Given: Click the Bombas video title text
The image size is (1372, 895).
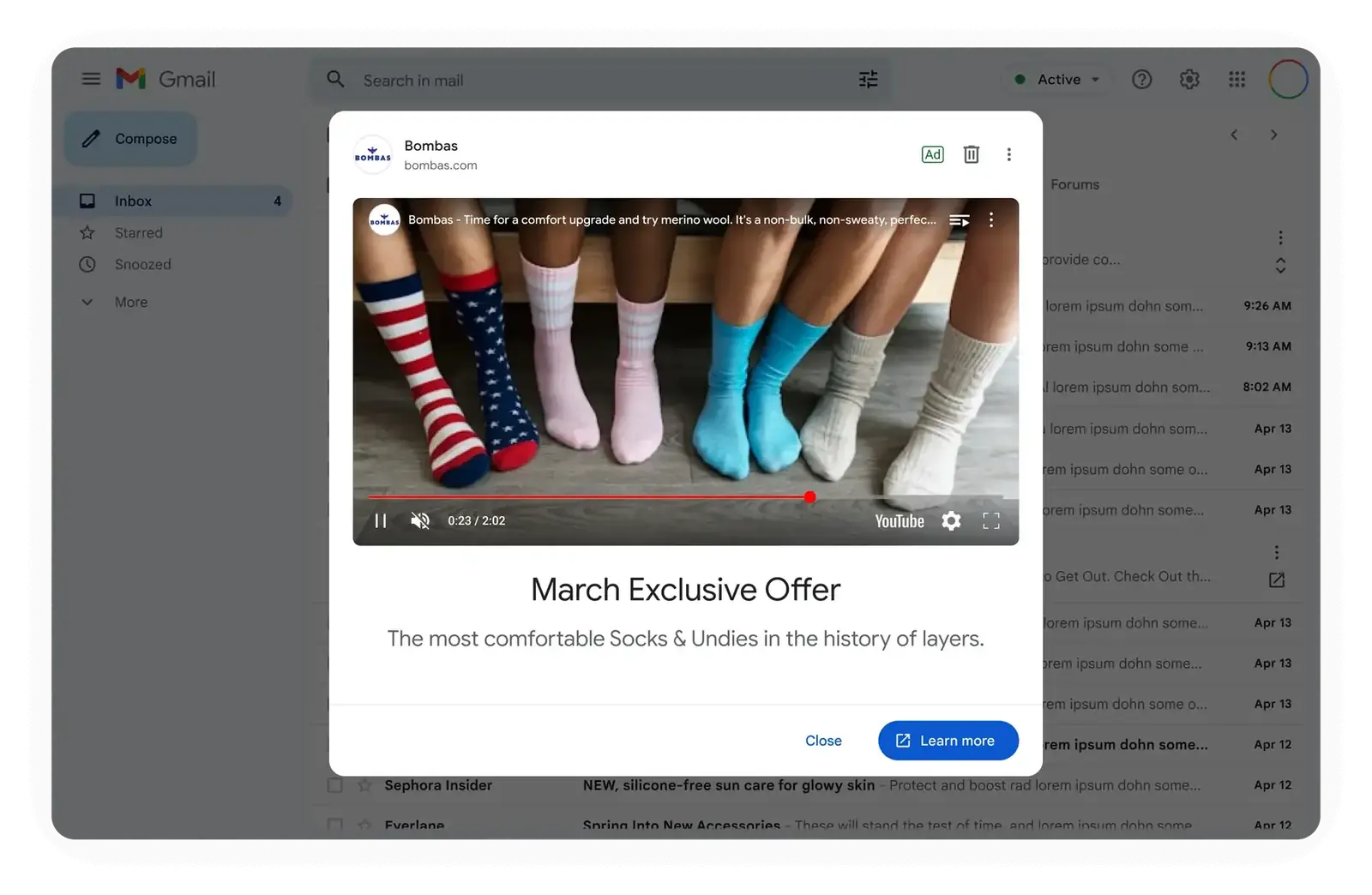Looking at the screenshot, I should coord(672,219).
